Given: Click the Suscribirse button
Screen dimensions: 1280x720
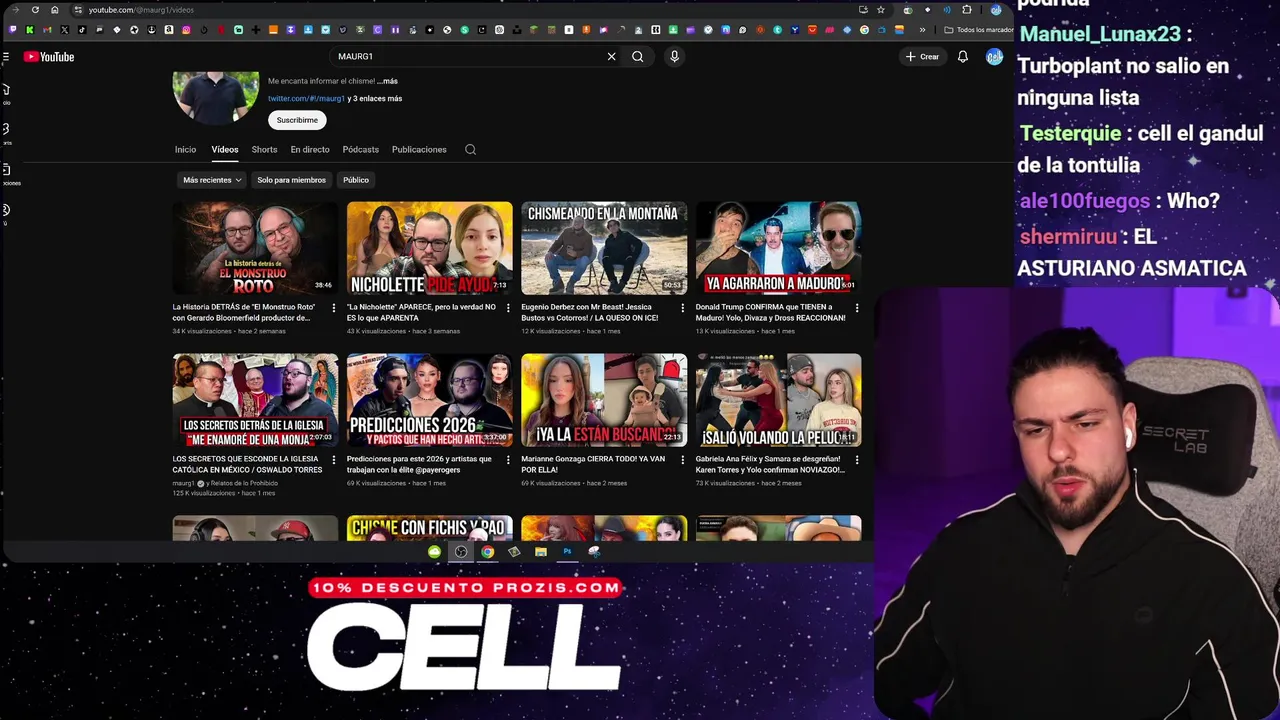Looking at the screenshot, I should coord(297,120).
